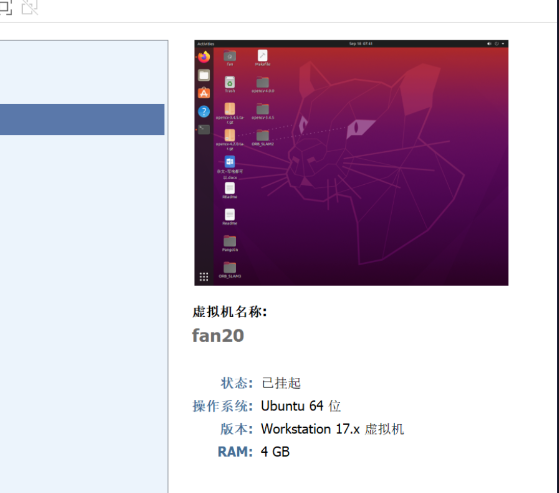The height and width of the screenshot is (493, 559).
Task: Click the virtual machine name fan20
Action: (218, 335)
